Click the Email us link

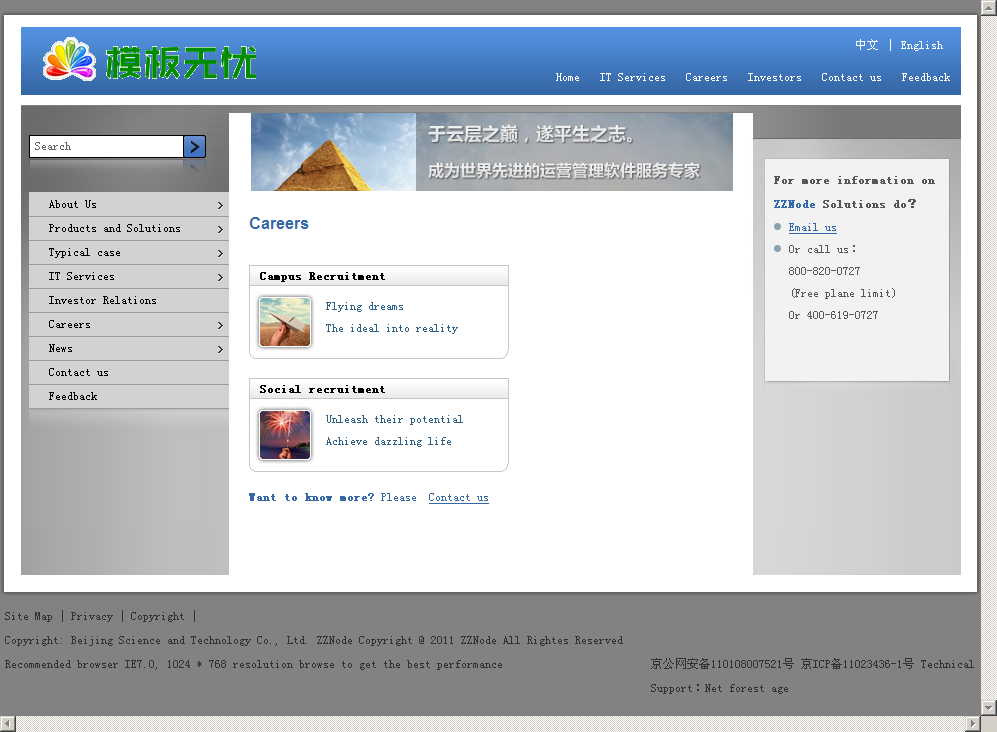(812, 228)
